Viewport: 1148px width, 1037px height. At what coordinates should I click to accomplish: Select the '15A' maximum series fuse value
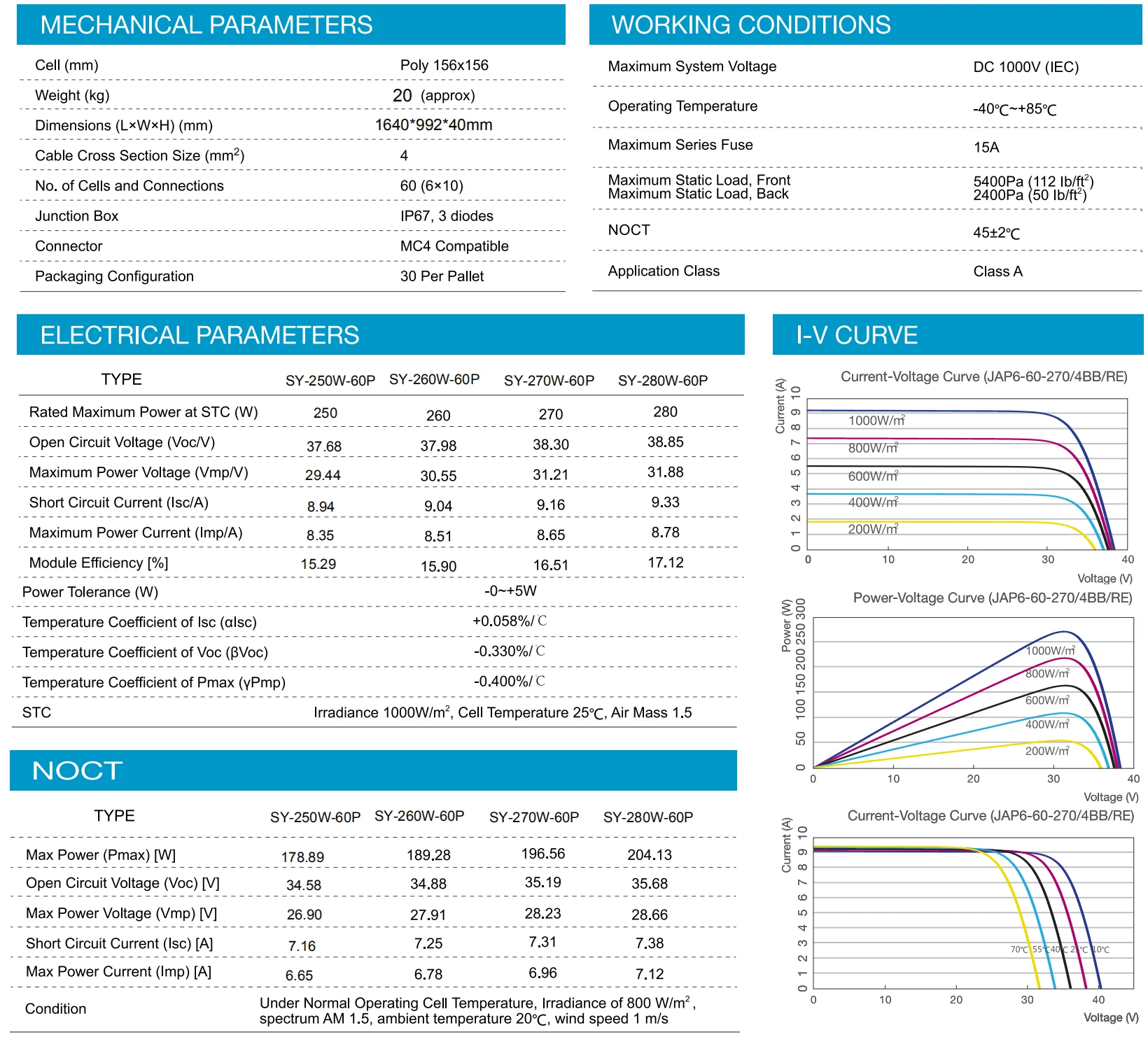[986, 148]
